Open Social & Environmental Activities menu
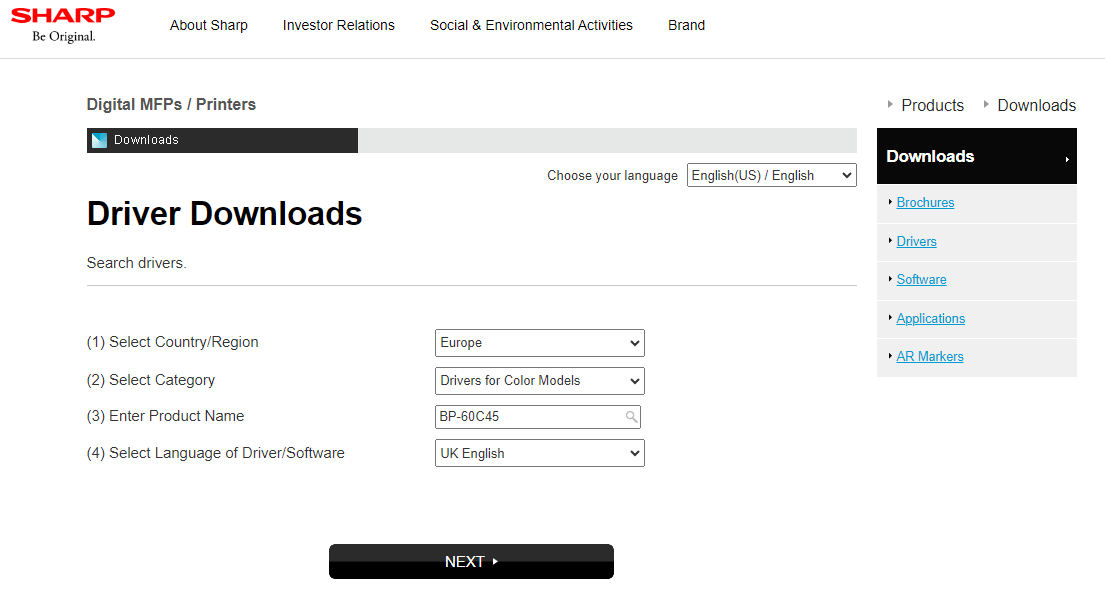Screen dimensions: 1105x593 coord(531,25)
